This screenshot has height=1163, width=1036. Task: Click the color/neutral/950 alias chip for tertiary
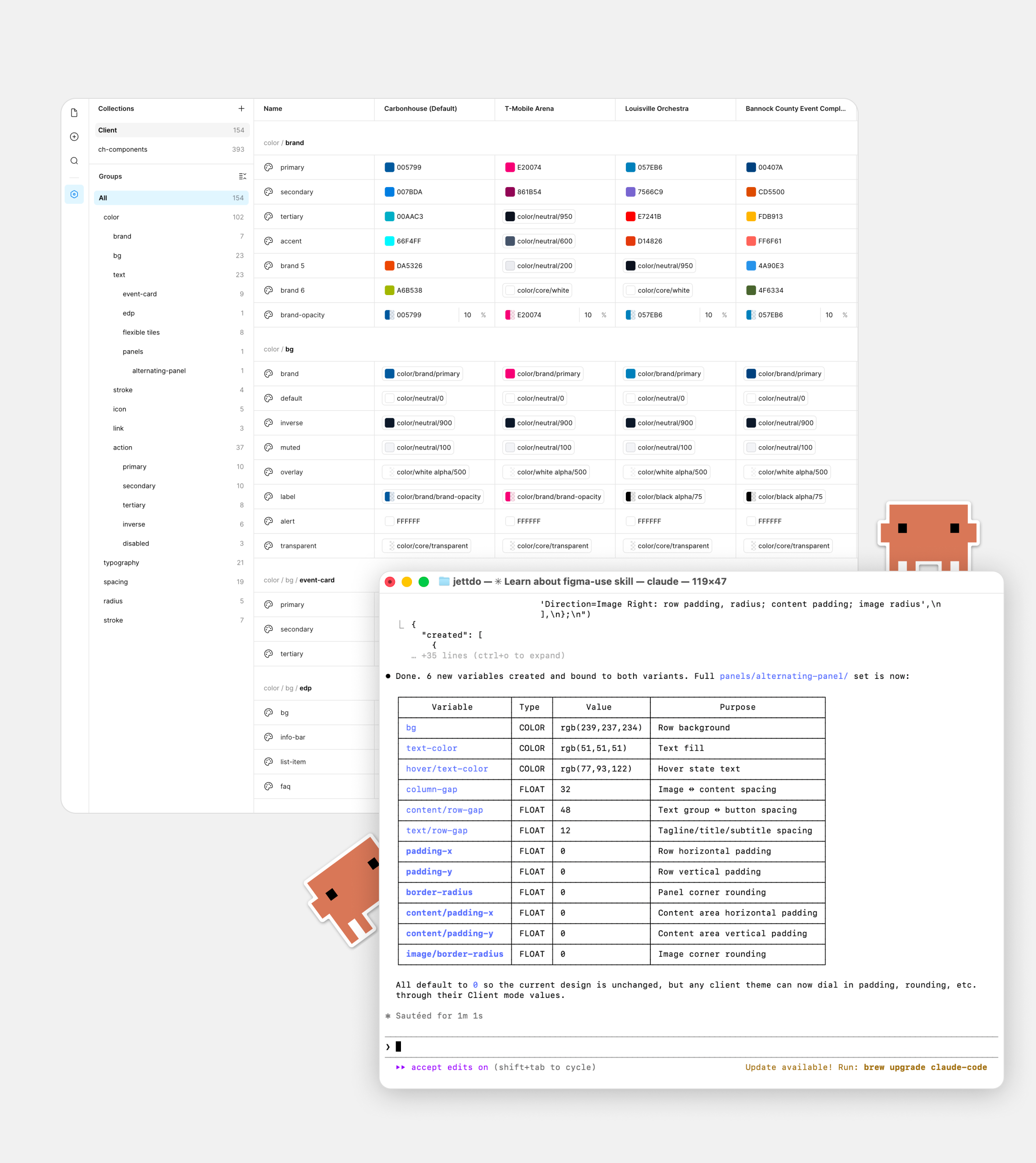(x=539, y=216)
